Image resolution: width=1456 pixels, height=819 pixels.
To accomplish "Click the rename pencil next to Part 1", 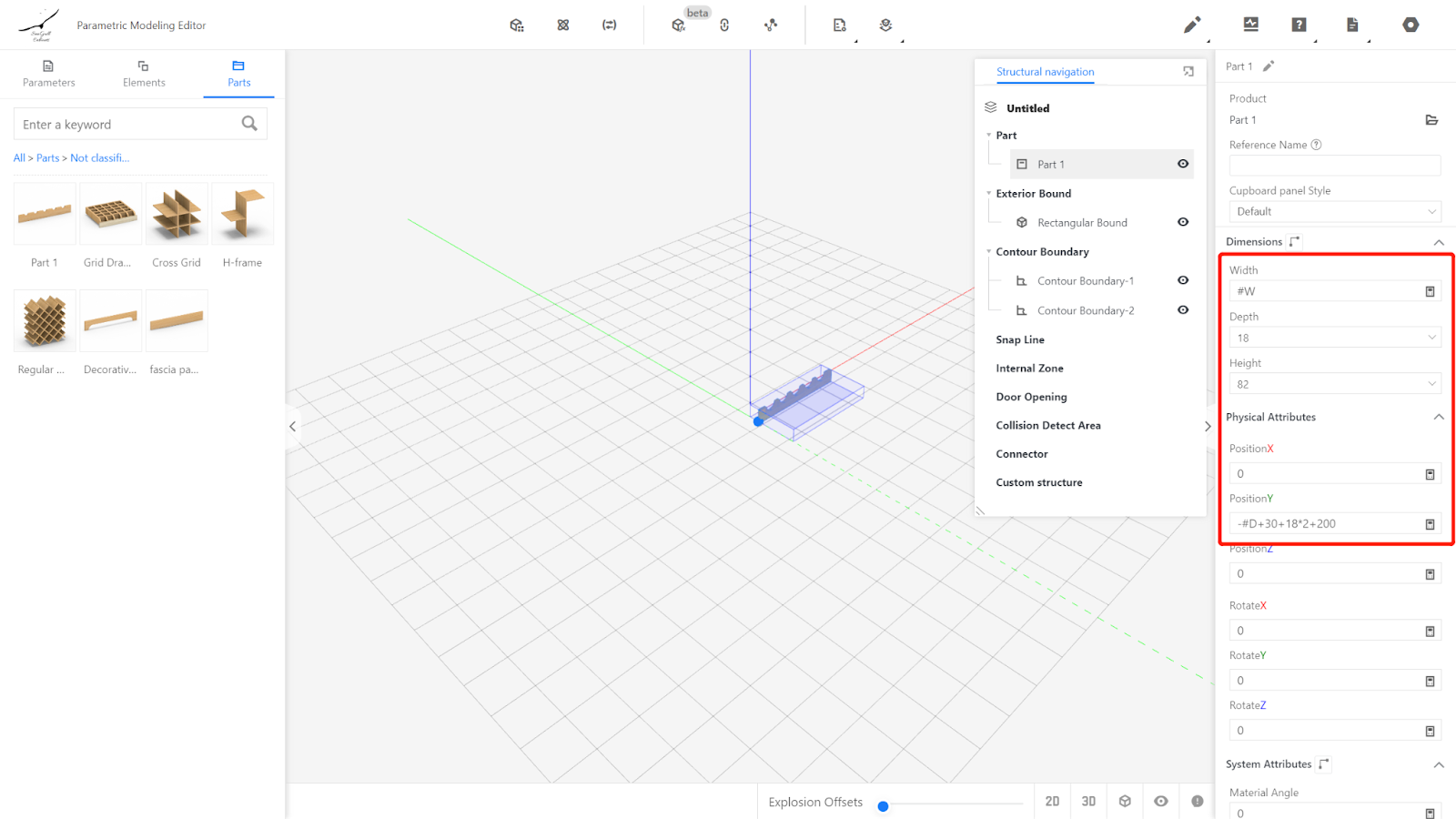I will click(1269, 66).
